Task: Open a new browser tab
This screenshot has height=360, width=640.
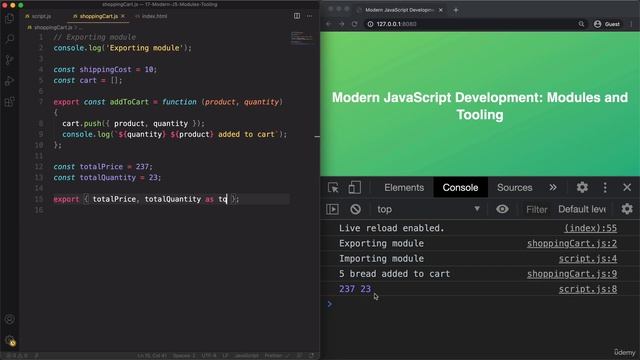Action: pyautogui.click(x=456, y=10)
